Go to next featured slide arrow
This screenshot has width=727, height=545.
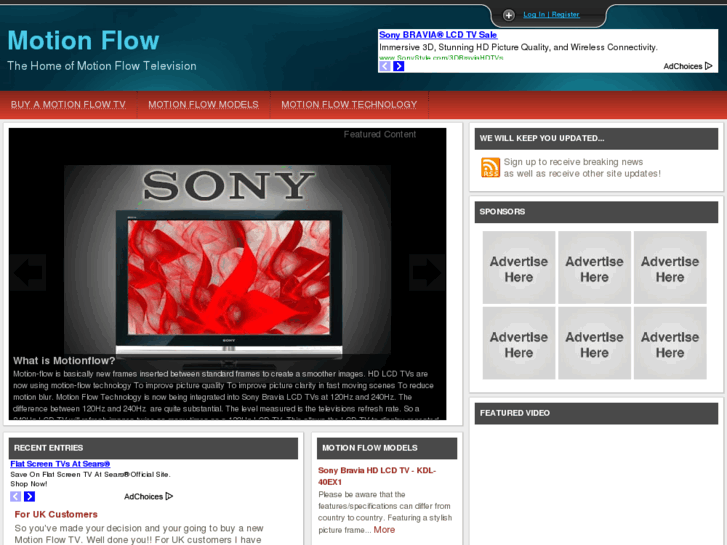[427, 272]
